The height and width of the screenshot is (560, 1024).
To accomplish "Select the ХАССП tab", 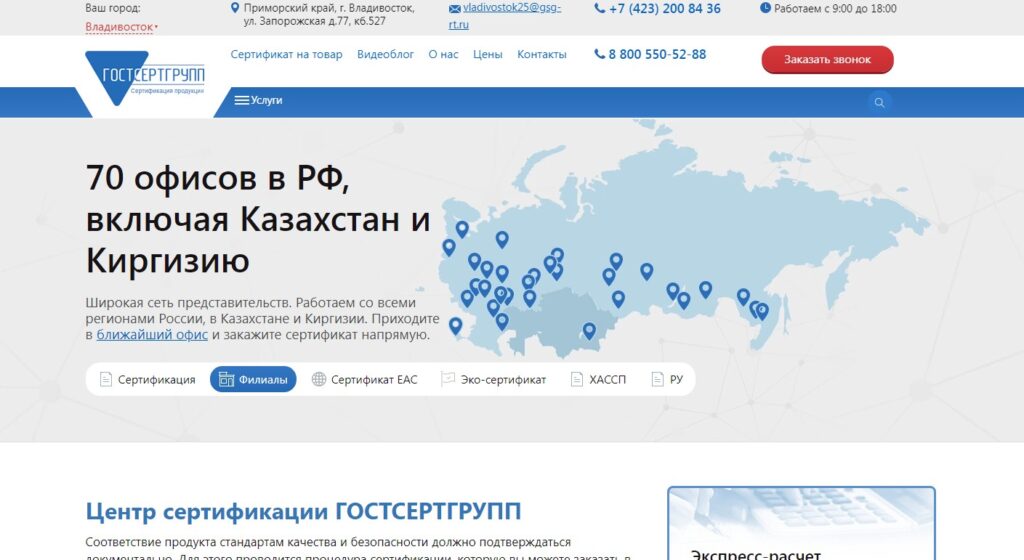I will coord(598,379).
